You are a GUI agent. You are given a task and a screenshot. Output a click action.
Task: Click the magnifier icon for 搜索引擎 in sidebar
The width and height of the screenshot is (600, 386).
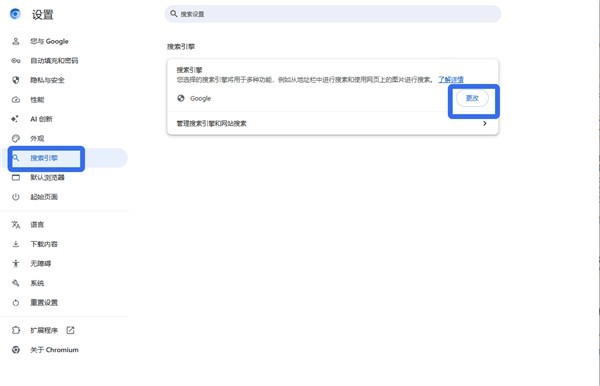coord(16,158)
